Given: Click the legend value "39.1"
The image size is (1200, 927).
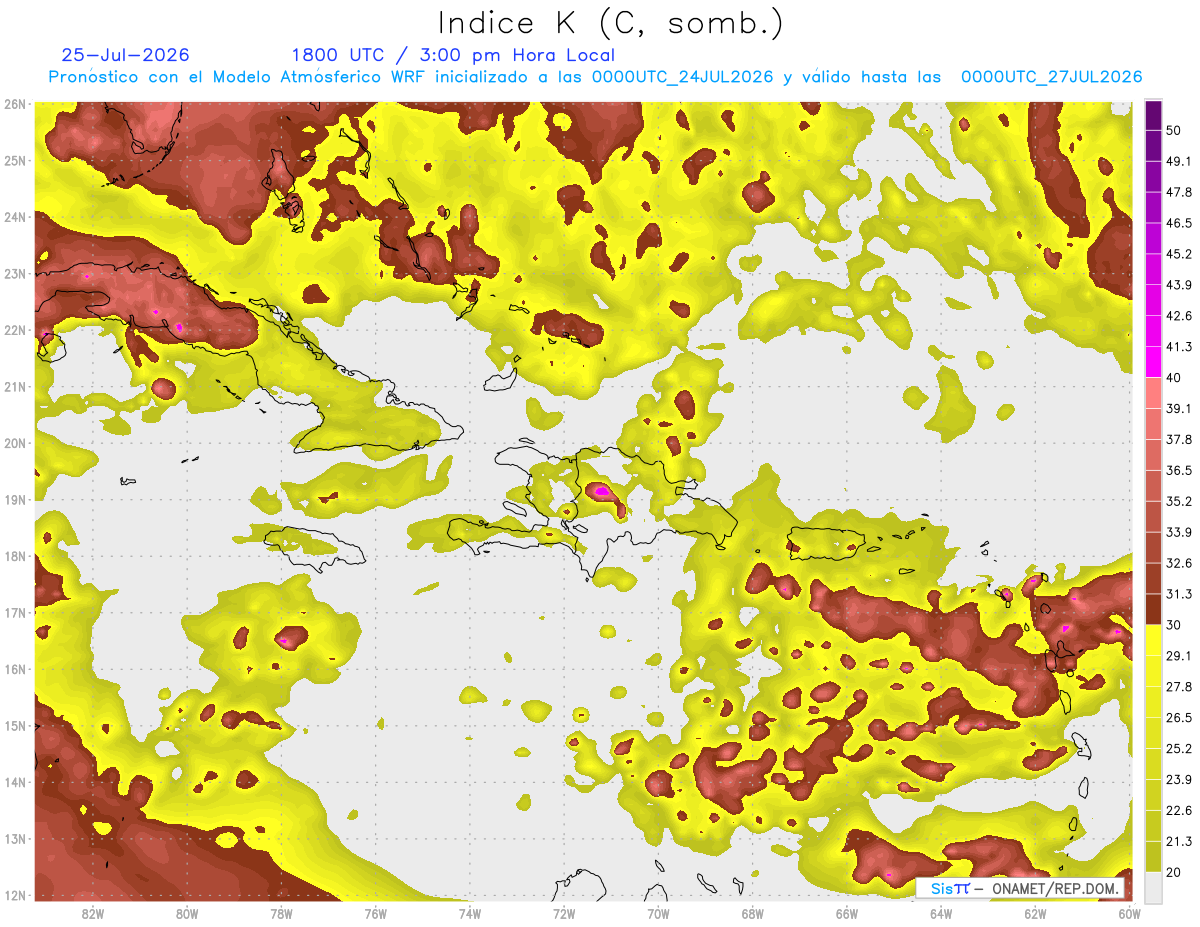Looking at the screenshot, I should click(x=1179, y=408).
